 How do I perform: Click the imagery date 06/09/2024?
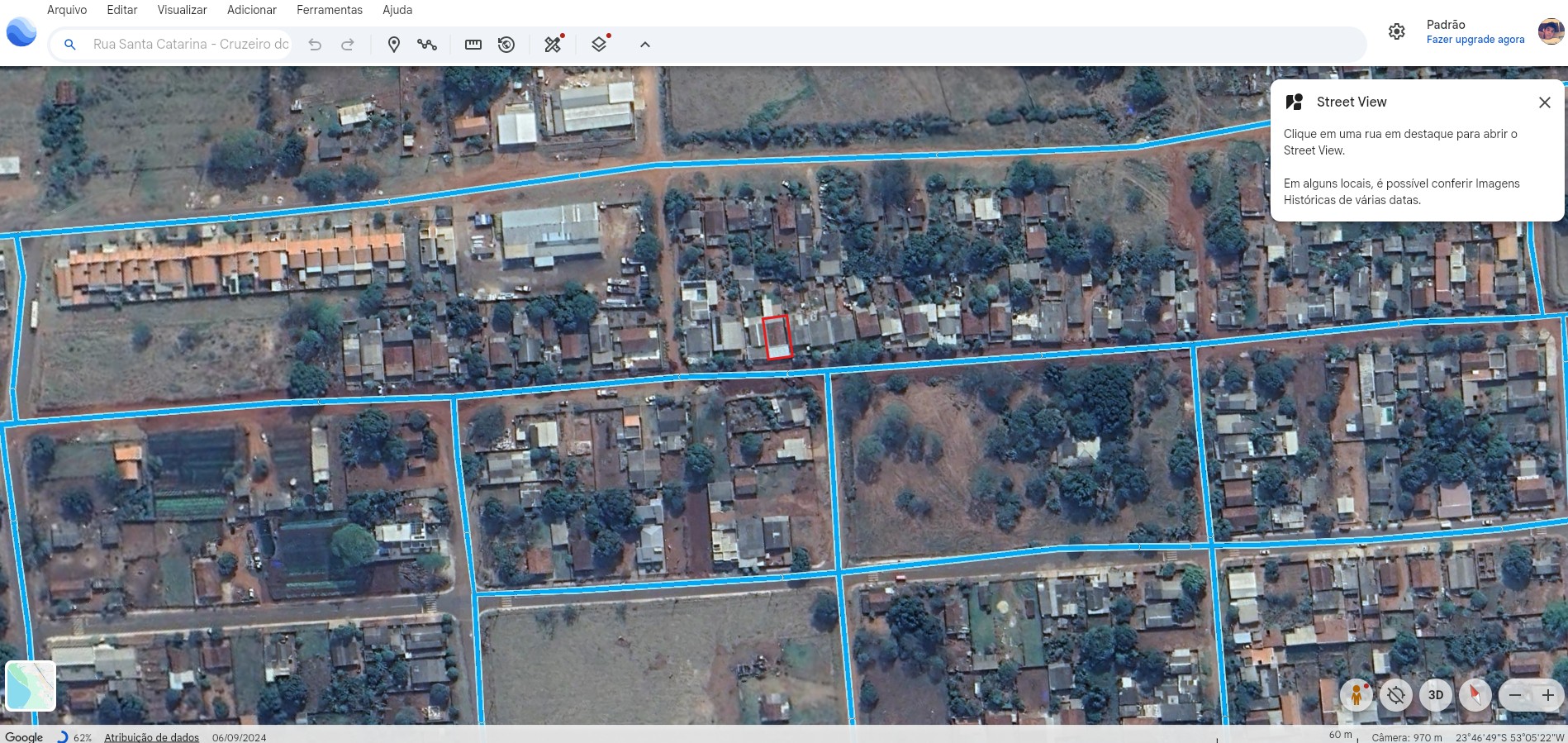[240, 737]
